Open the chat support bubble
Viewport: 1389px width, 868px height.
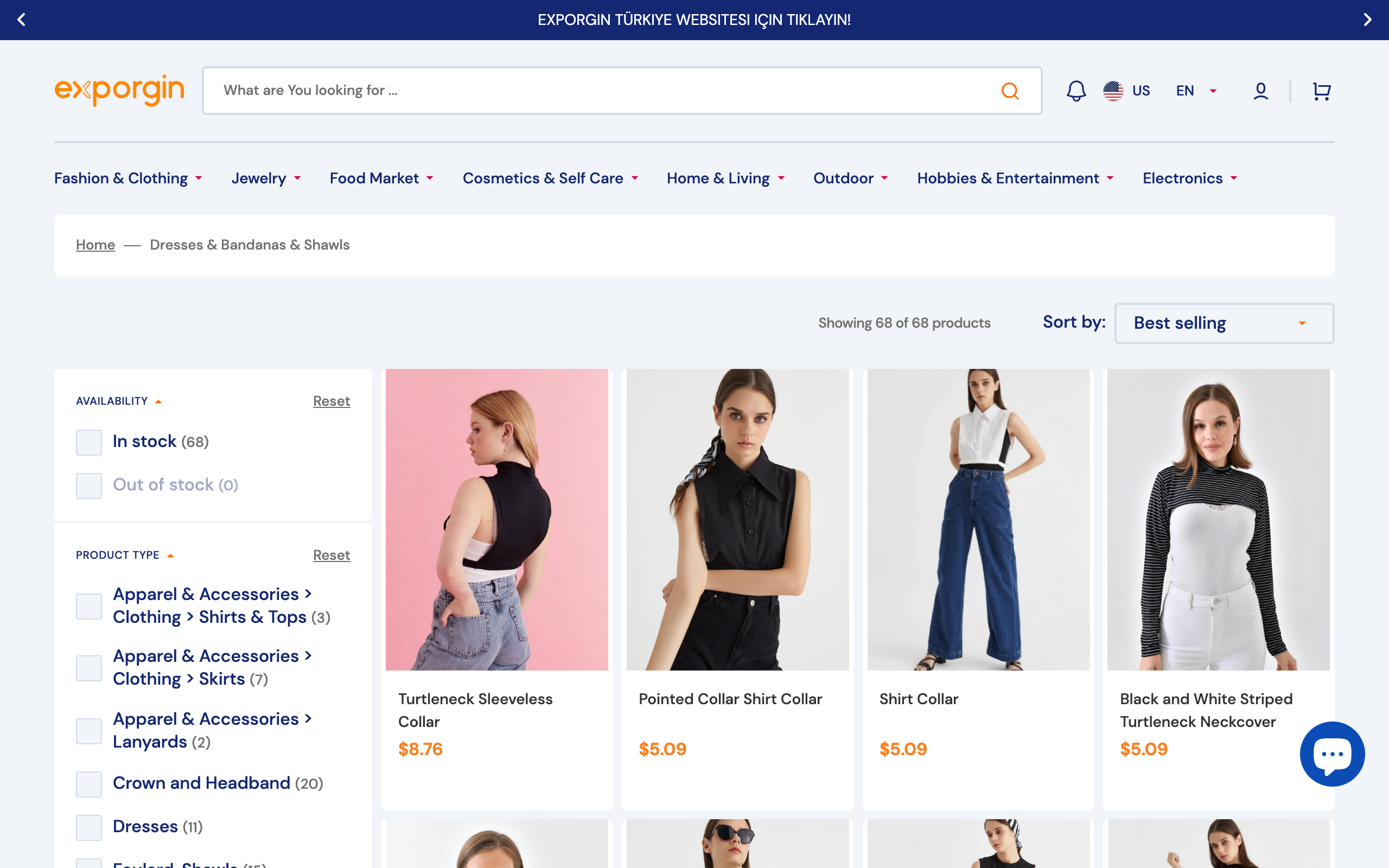click(x=1332, y=754)
